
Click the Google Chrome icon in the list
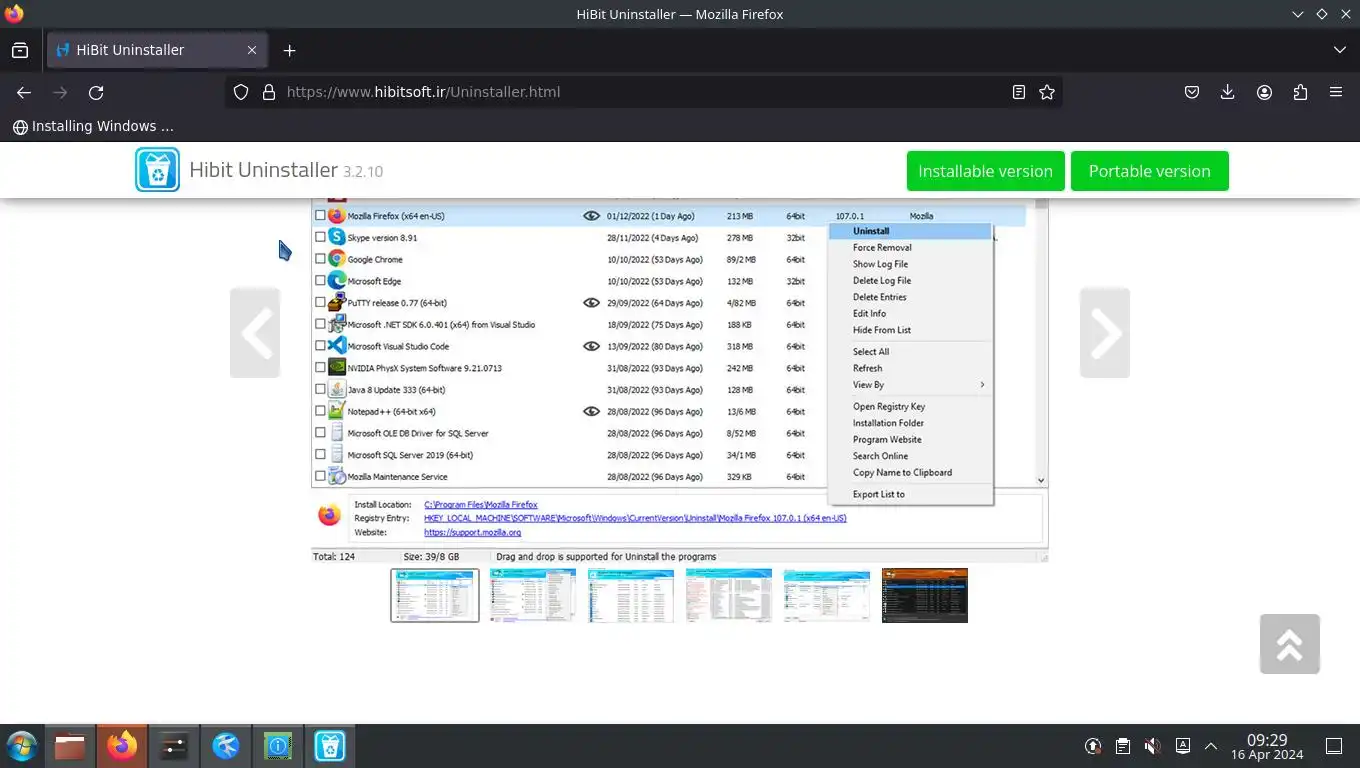tap(337, 259)
